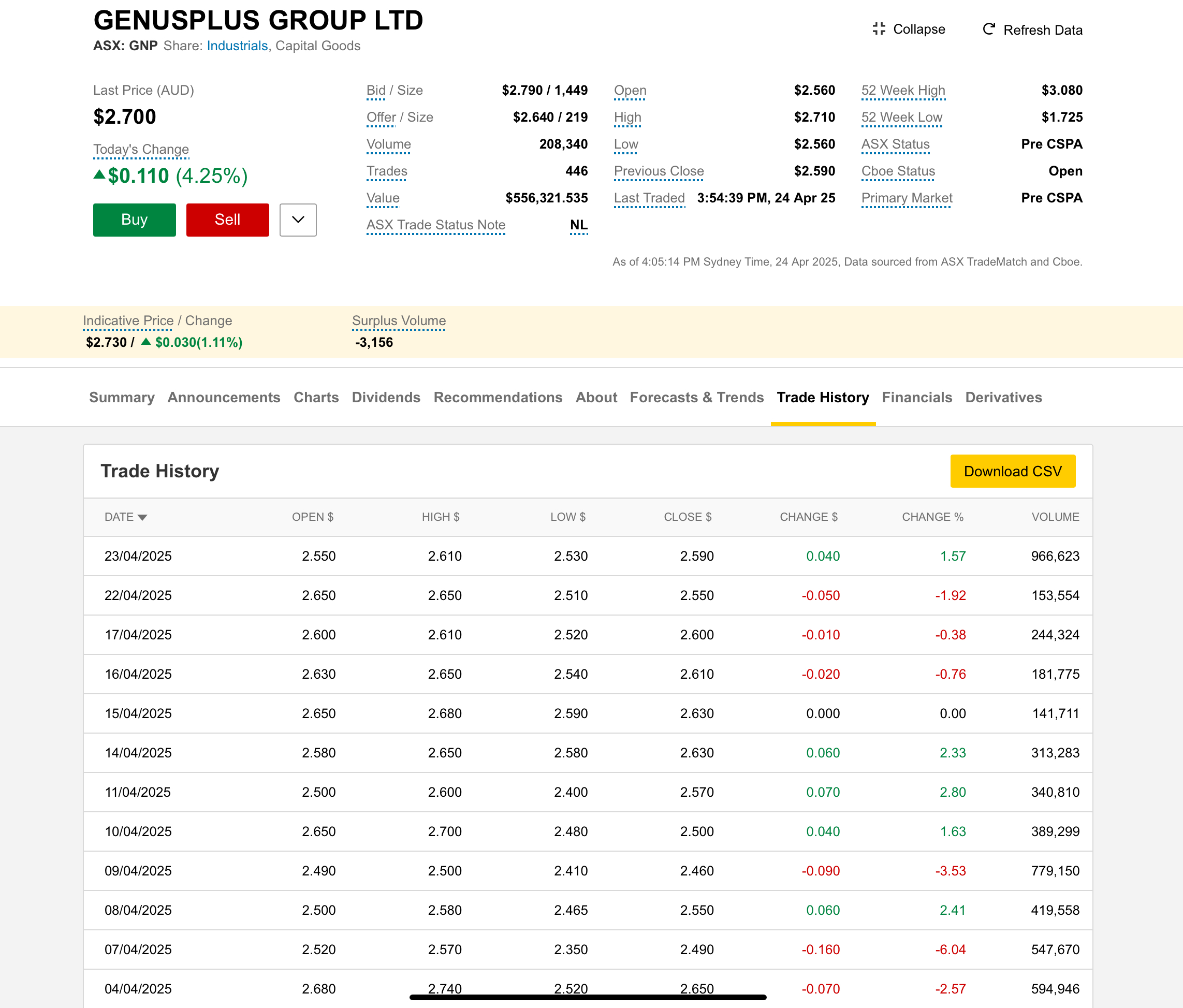Click the CHANGE $ column header
Viewport: 1183px width, 1008px height.
tap(809, 517)
